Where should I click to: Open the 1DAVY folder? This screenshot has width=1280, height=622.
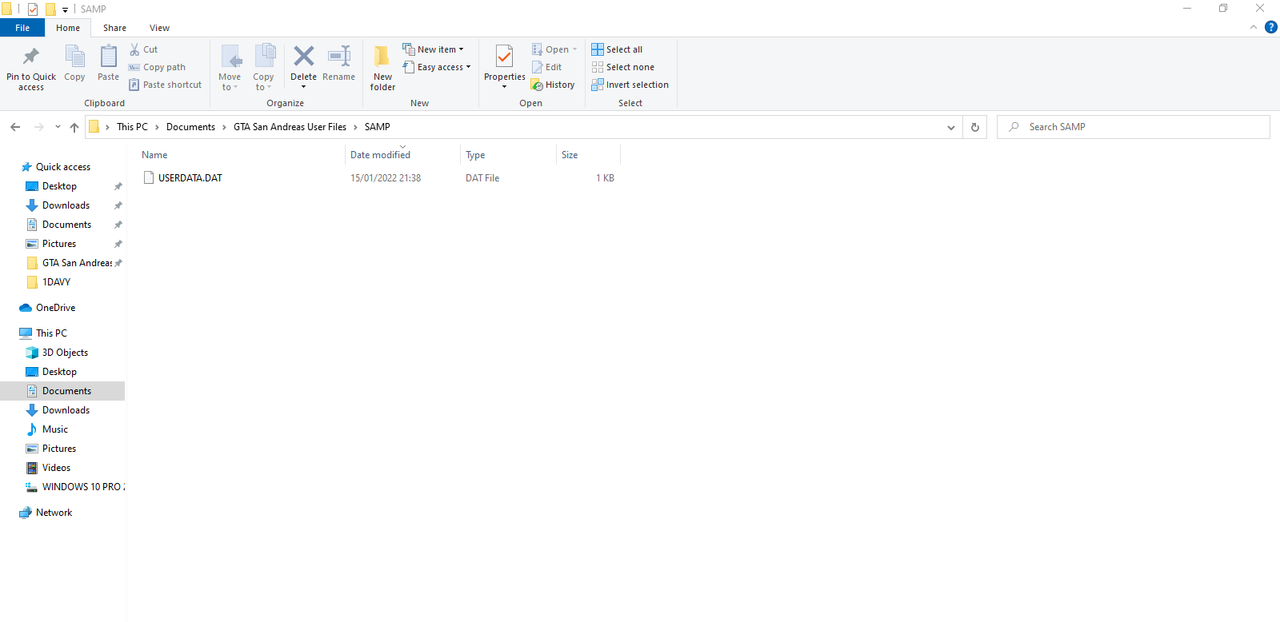(x=56, y=282)
